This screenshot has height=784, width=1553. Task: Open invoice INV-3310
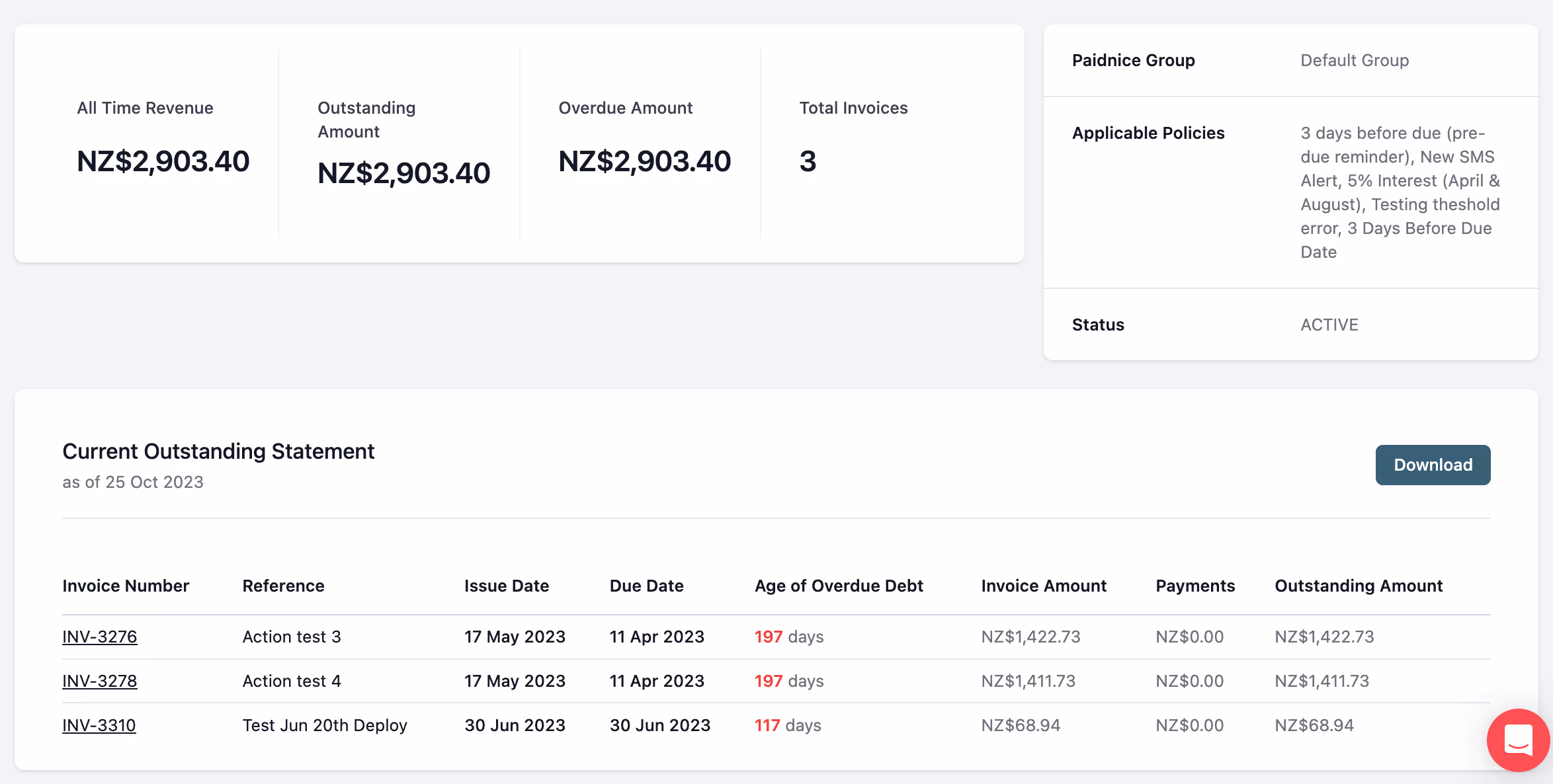tap(99, 725)
